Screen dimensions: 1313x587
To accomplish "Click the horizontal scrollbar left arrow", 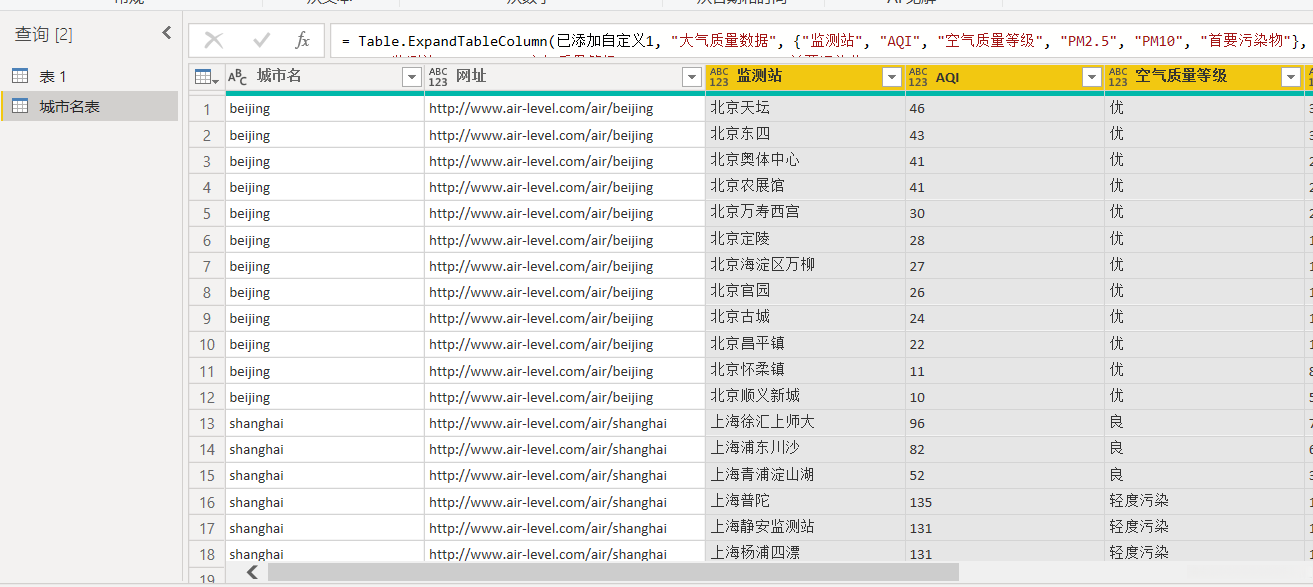I will tap(252, 572).
